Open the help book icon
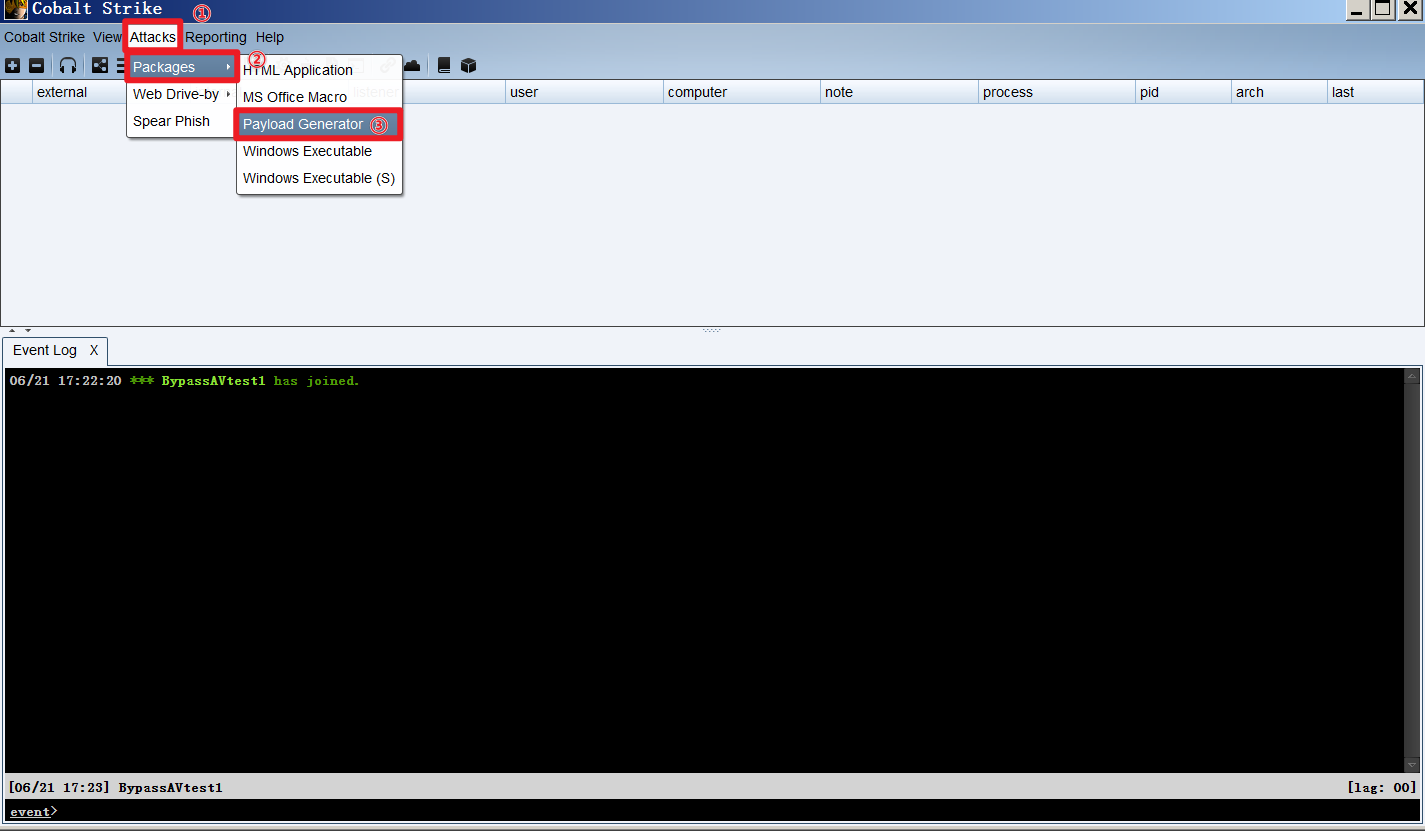 click(x=444, y=66)
